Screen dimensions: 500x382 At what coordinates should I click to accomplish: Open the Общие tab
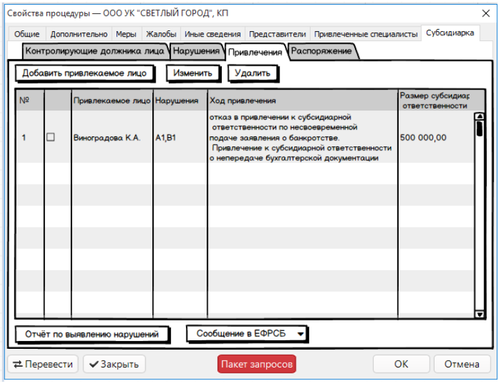pos(26,34)
